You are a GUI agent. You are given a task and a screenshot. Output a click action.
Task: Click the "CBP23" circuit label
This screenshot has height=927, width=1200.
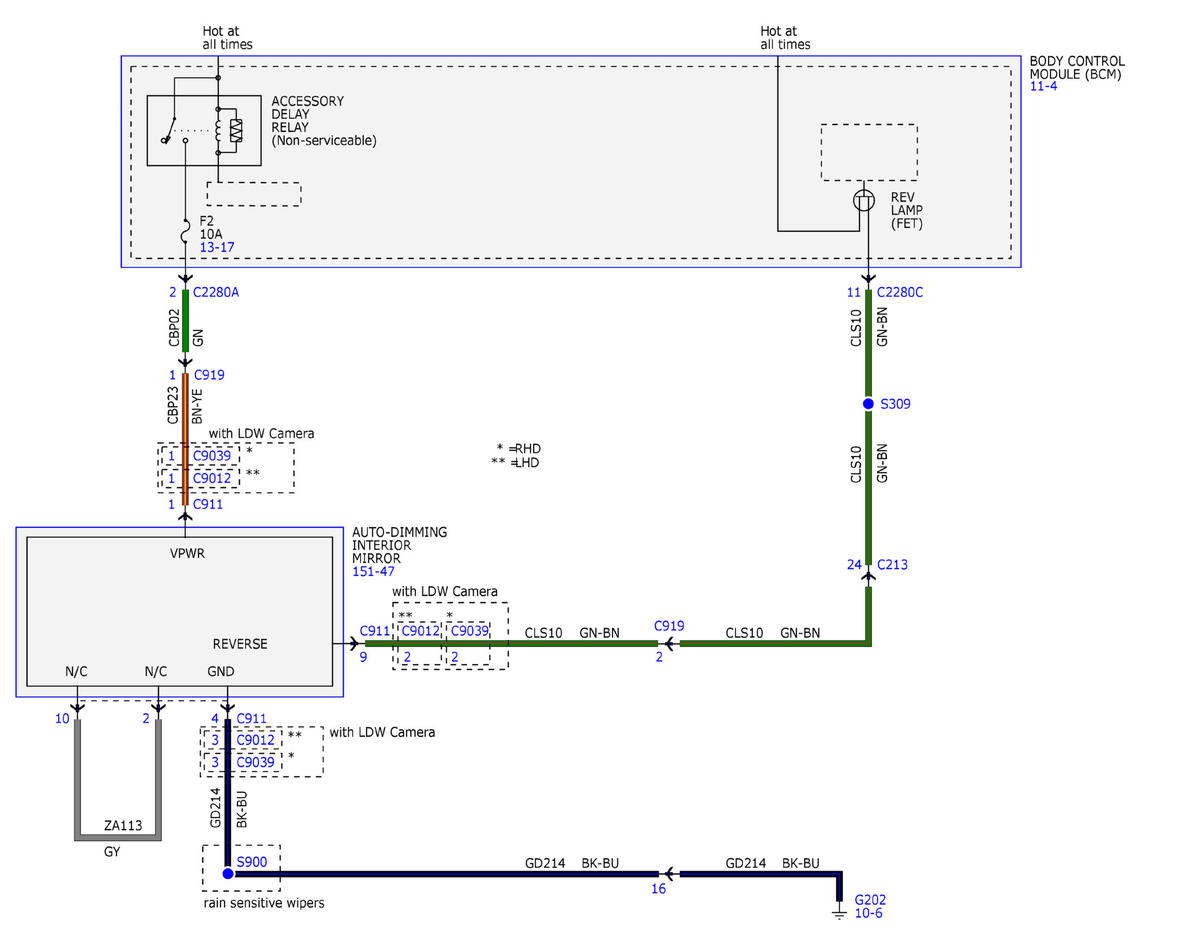[x=174, y=406]
